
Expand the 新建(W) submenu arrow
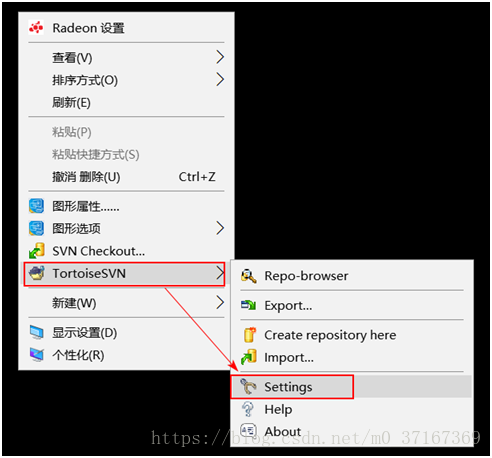click(x=220, y=302)
